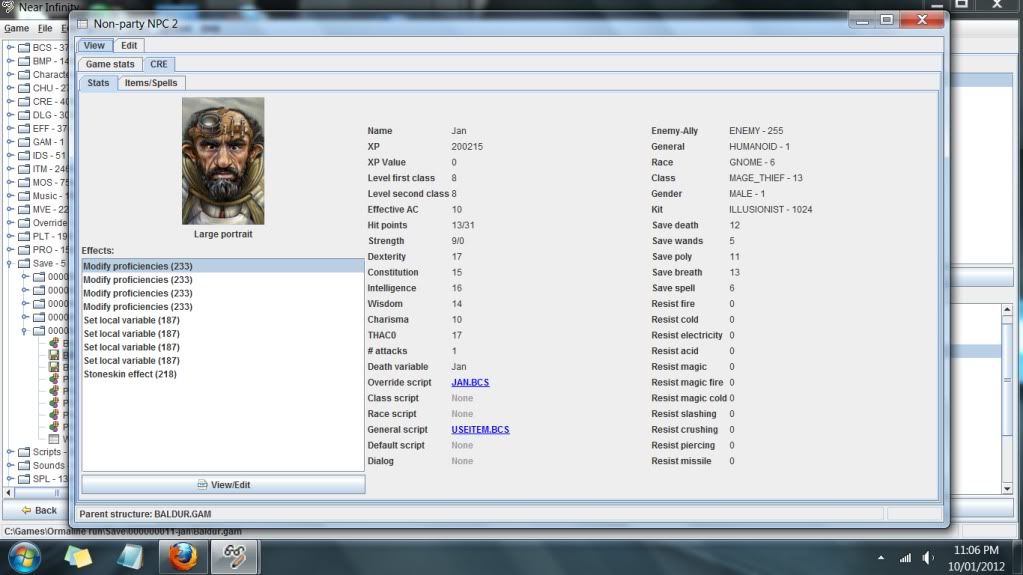This screenshot has width=1023, height=575.
Task: Expand the CRE folder tree node
Action: pos(10,101)
